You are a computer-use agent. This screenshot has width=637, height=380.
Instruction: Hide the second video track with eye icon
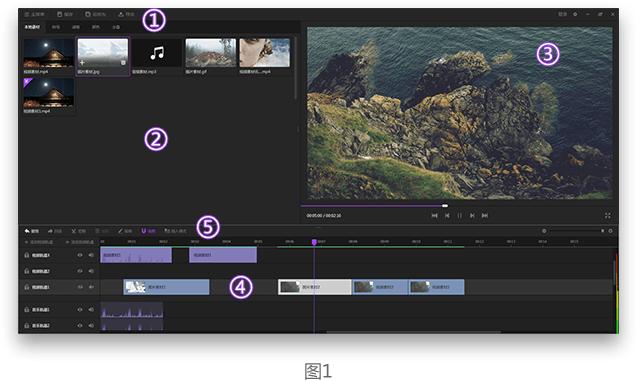[x=80, y=271]
